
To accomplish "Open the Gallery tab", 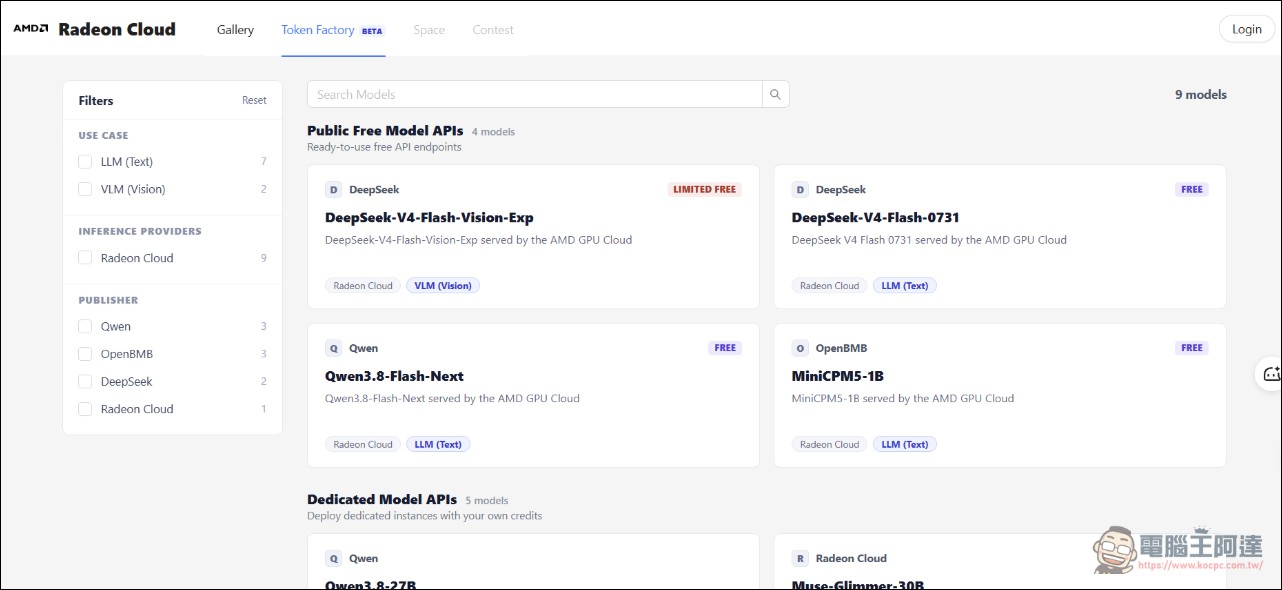I will click(235, 30).
